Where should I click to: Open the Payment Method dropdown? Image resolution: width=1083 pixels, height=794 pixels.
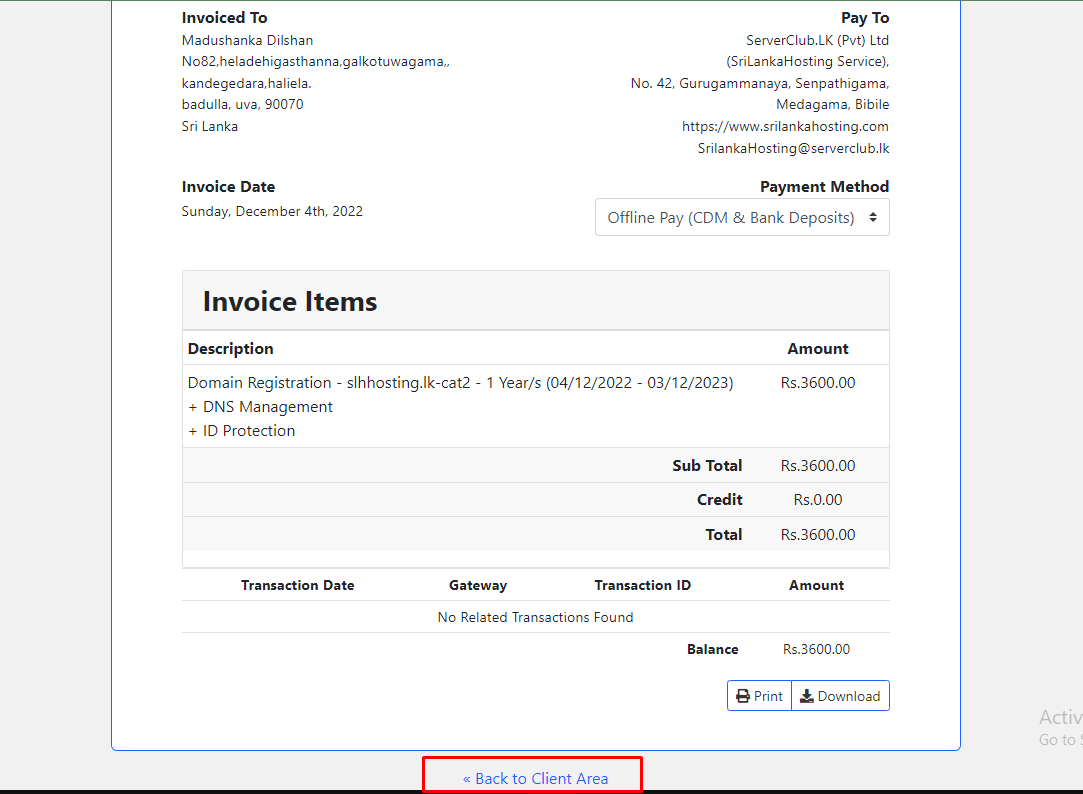pyautogui.click(x=742, y=218)
